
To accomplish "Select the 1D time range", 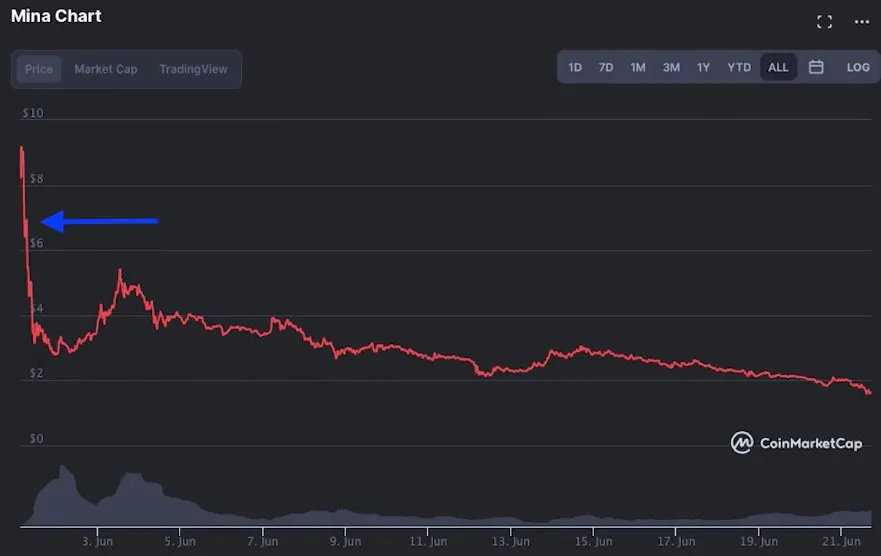I will [575, 67].
